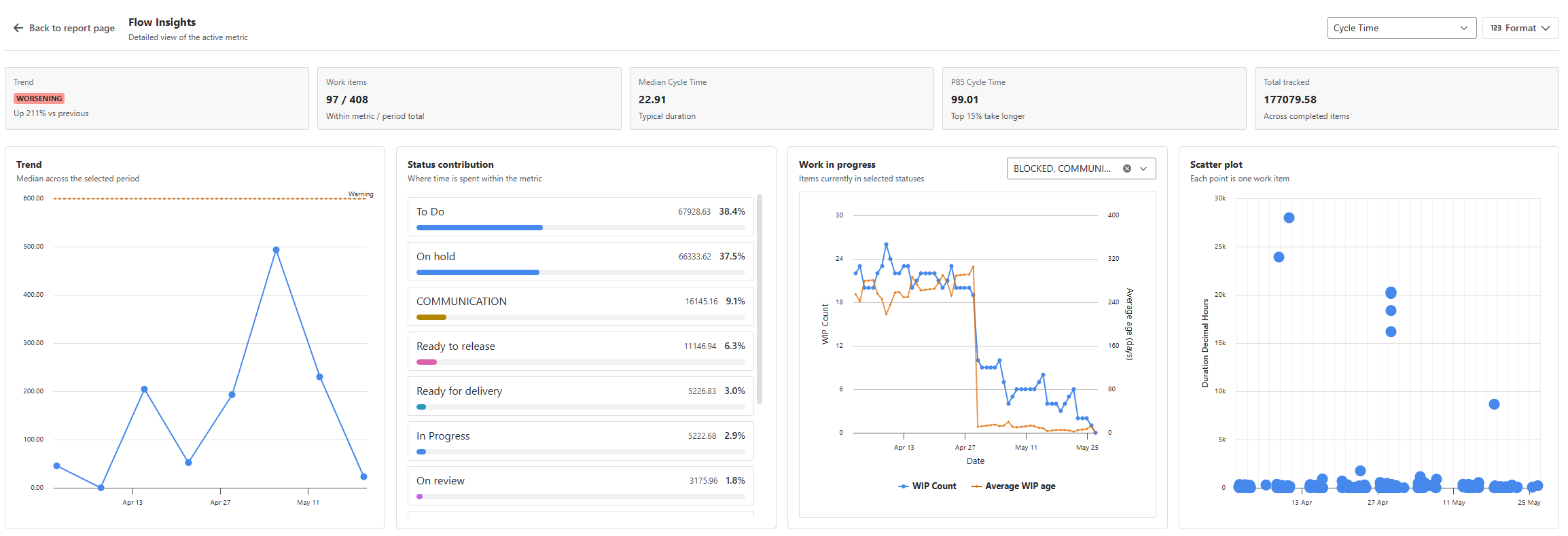This screenshot has width=1568, height=536.
Task: Select the On review status row
Action: pos(581,486)
